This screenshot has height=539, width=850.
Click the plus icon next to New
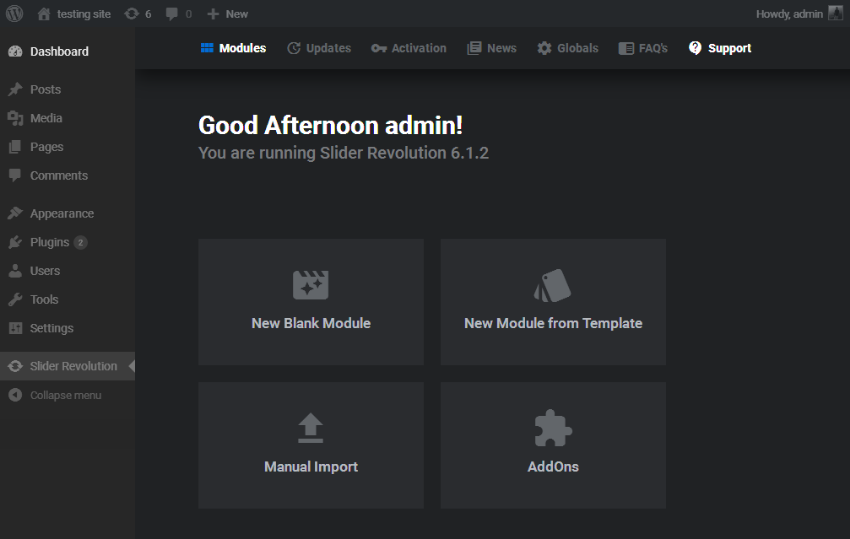[213, 14]
